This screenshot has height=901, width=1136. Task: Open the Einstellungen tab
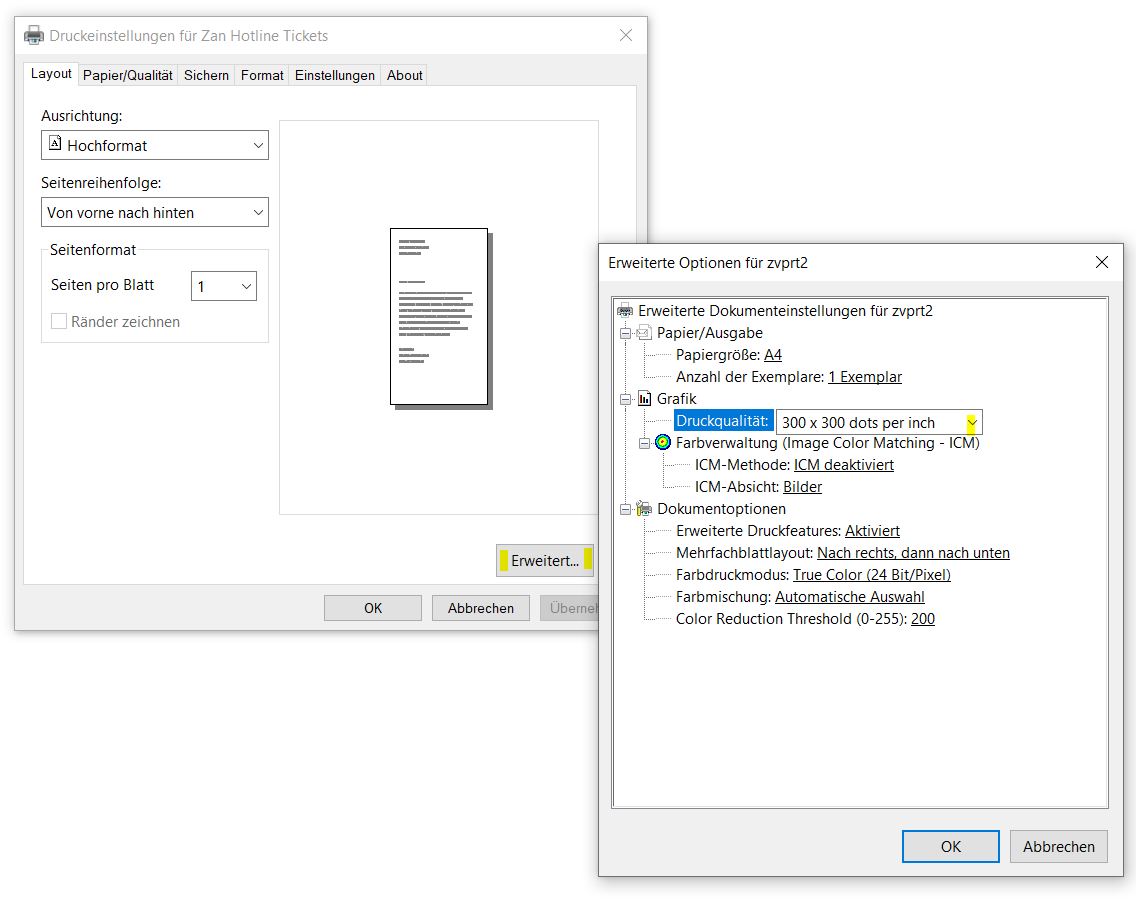(335, 75)
